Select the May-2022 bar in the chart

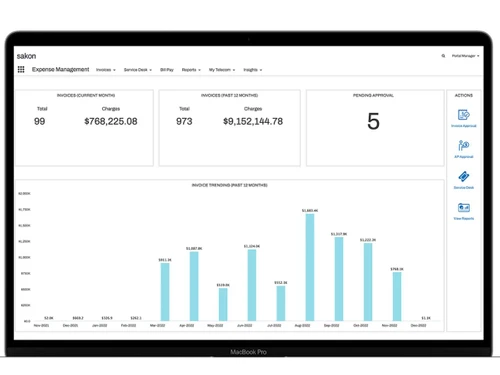point(223,305)
